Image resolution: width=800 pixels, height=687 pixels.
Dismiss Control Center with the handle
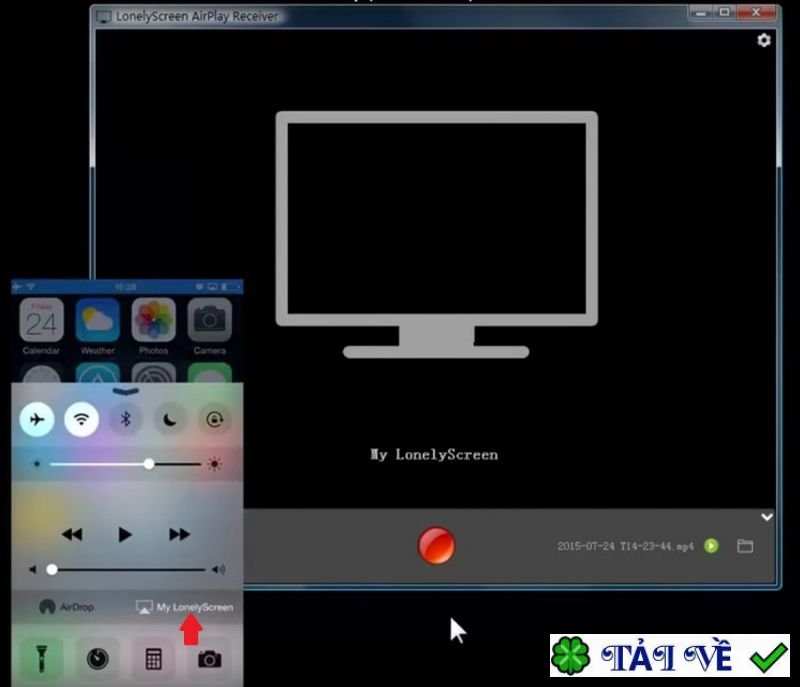pyautogui.click(x=126, y=391)
